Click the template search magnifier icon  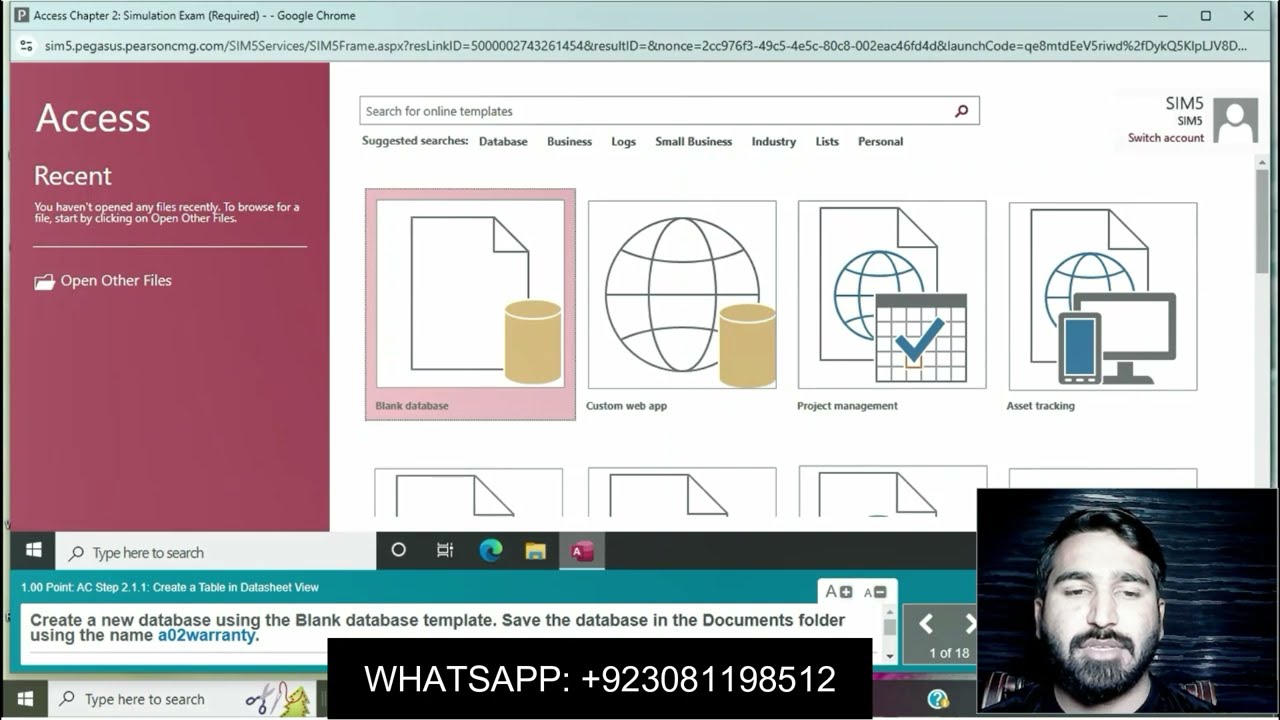(x=962, y=111)
